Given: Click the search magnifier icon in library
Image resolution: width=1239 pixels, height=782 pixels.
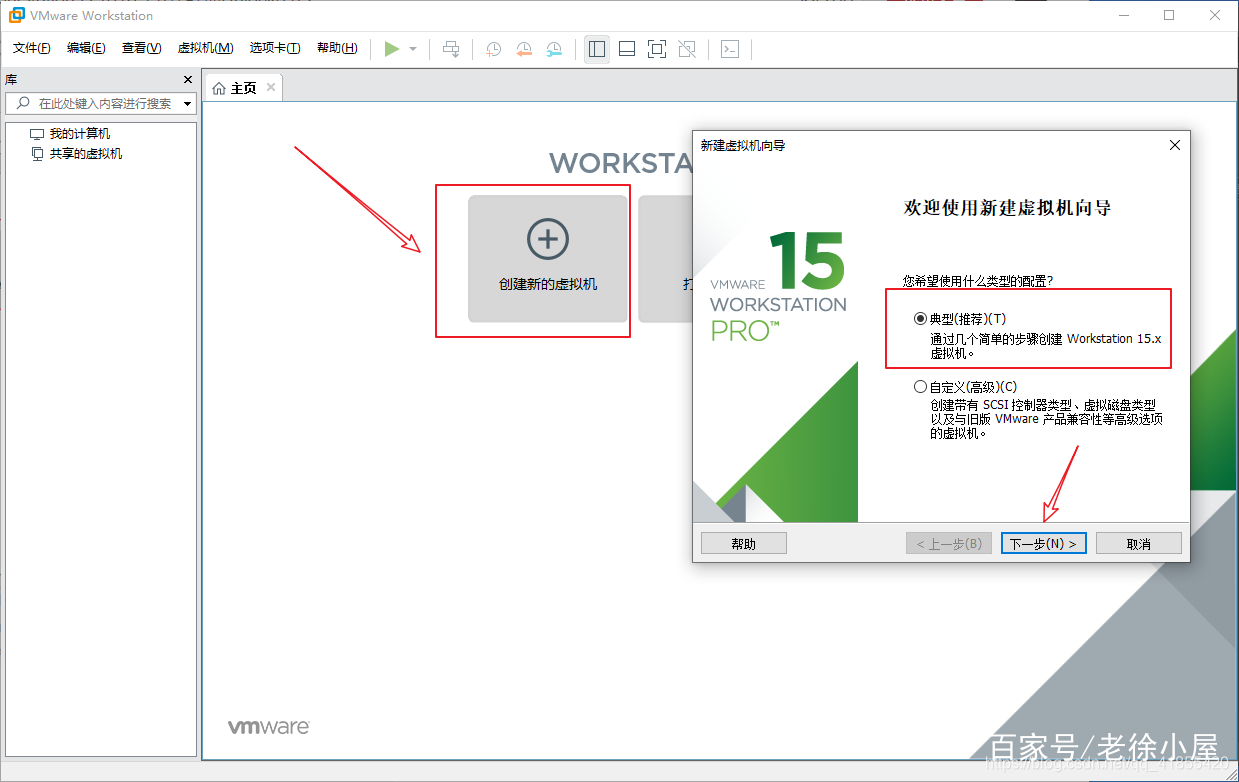Looking at the screenshot, I should [23, 103].
